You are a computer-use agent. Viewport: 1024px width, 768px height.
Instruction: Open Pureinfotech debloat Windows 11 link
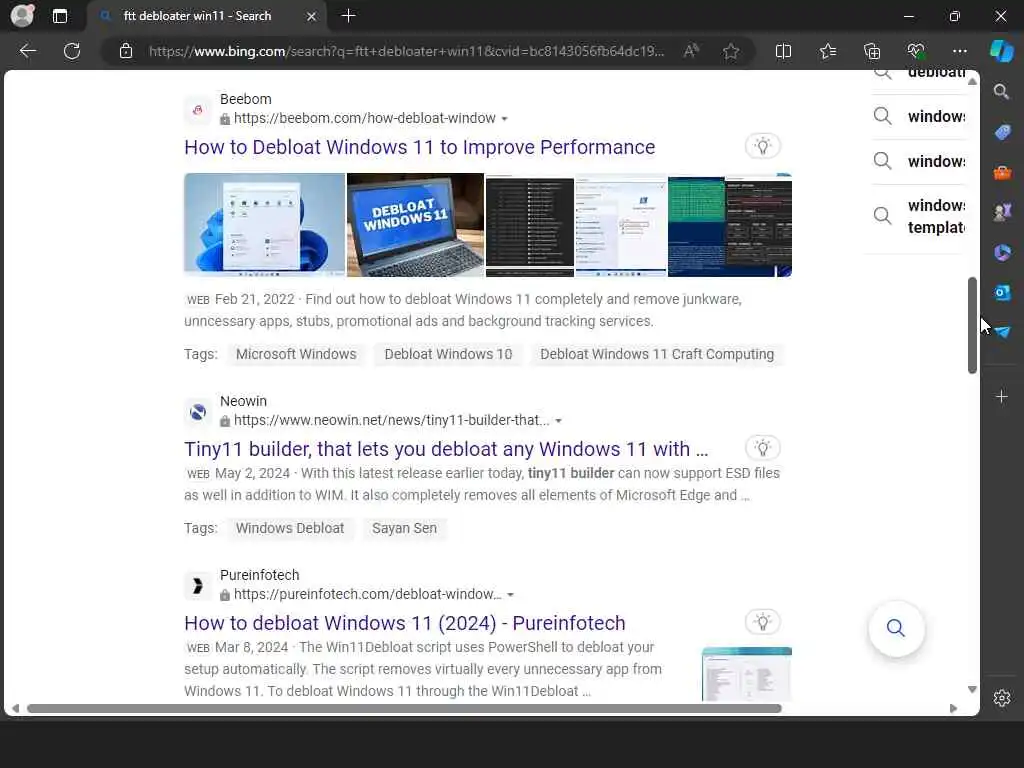[404, 623]
